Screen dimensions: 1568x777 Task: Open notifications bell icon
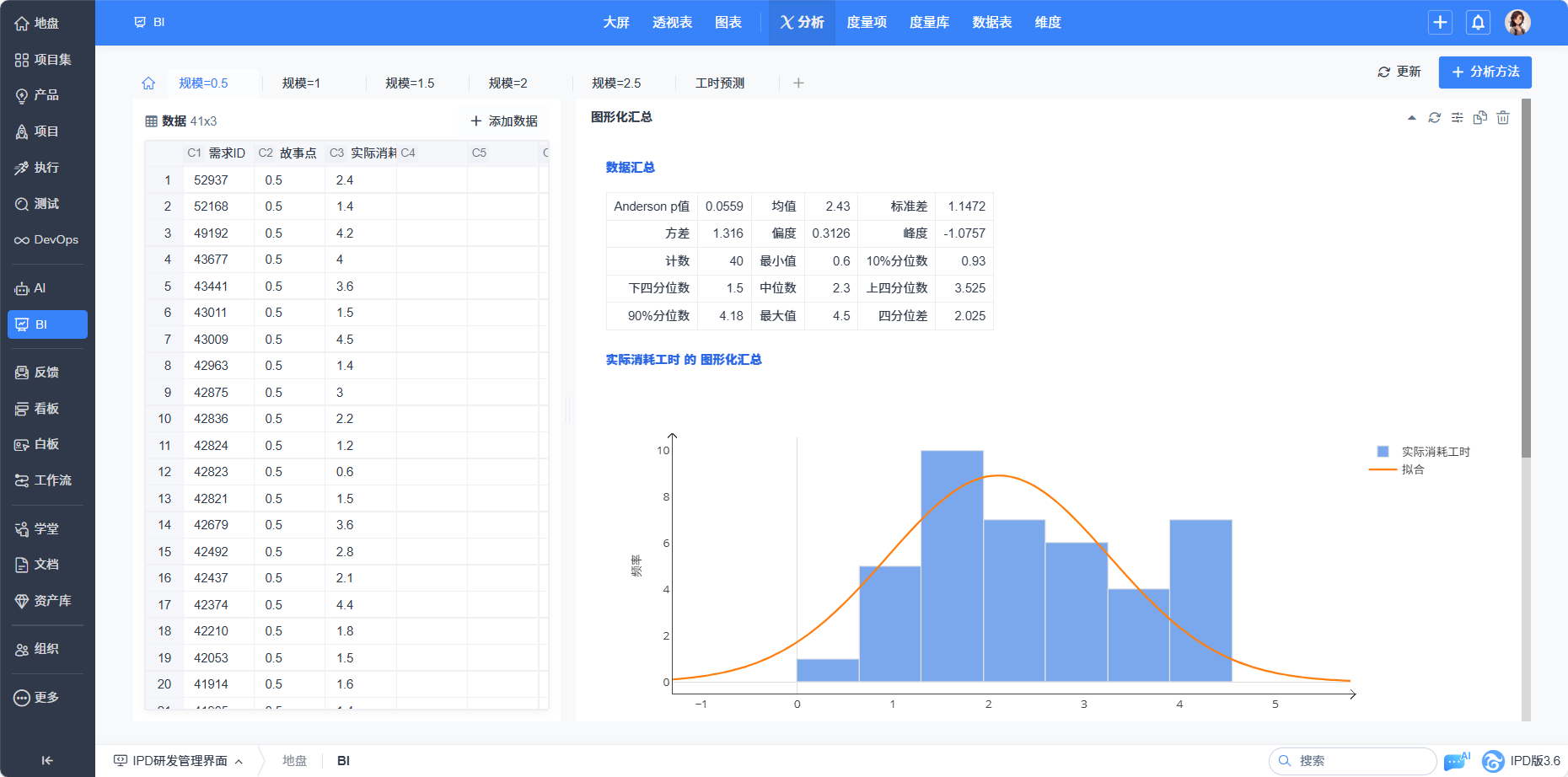[x=1478, y=23]
